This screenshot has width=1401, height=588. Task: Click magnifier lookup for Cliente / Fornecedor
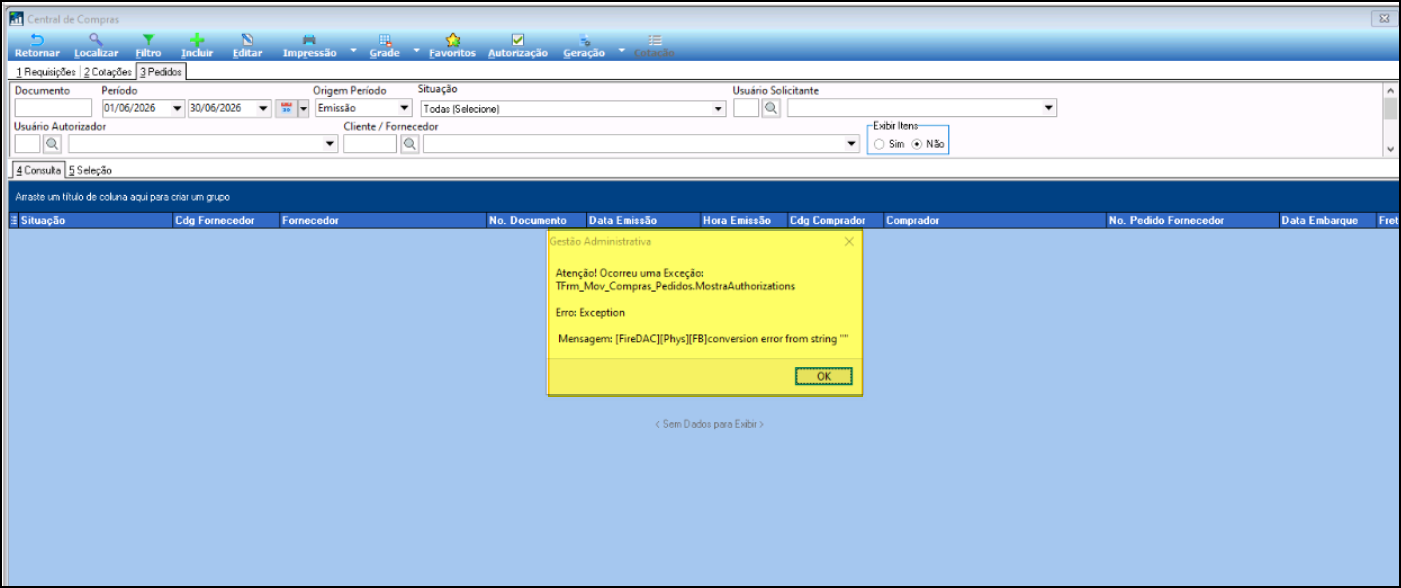click(410, 144)
